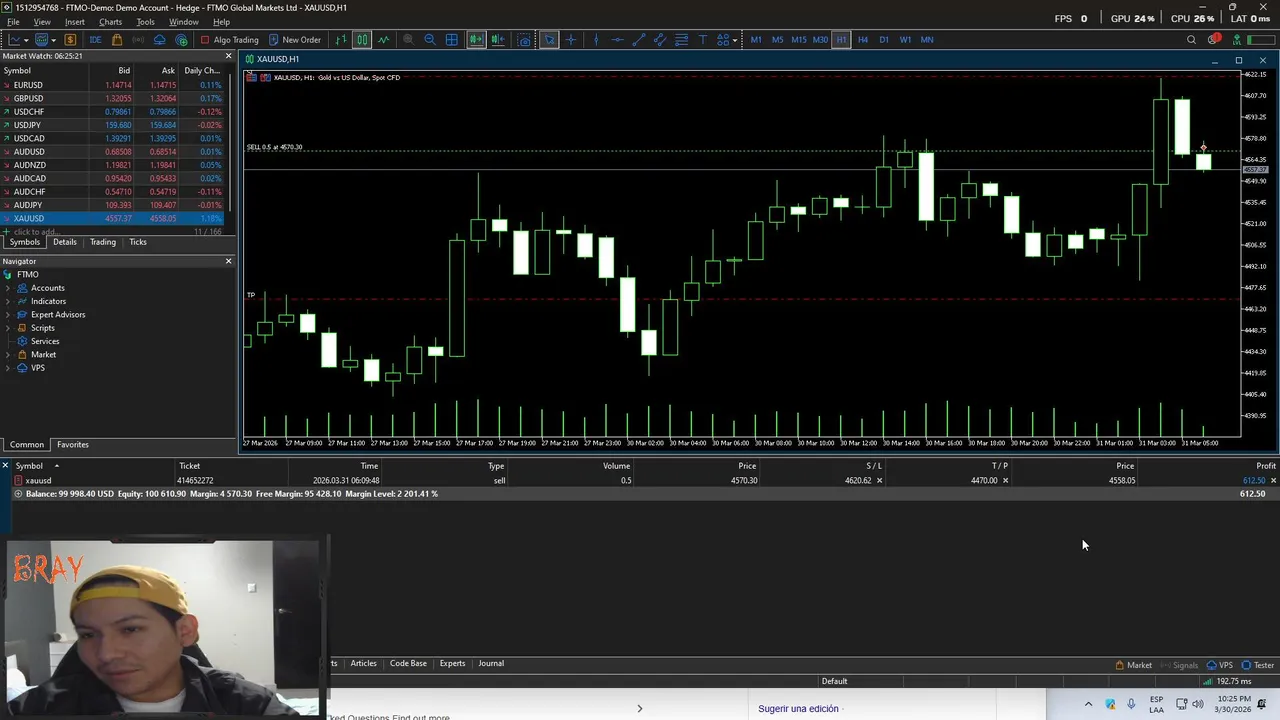Select the crosshair tool
The image size is (1280, 720).
(x=571, y=40)
